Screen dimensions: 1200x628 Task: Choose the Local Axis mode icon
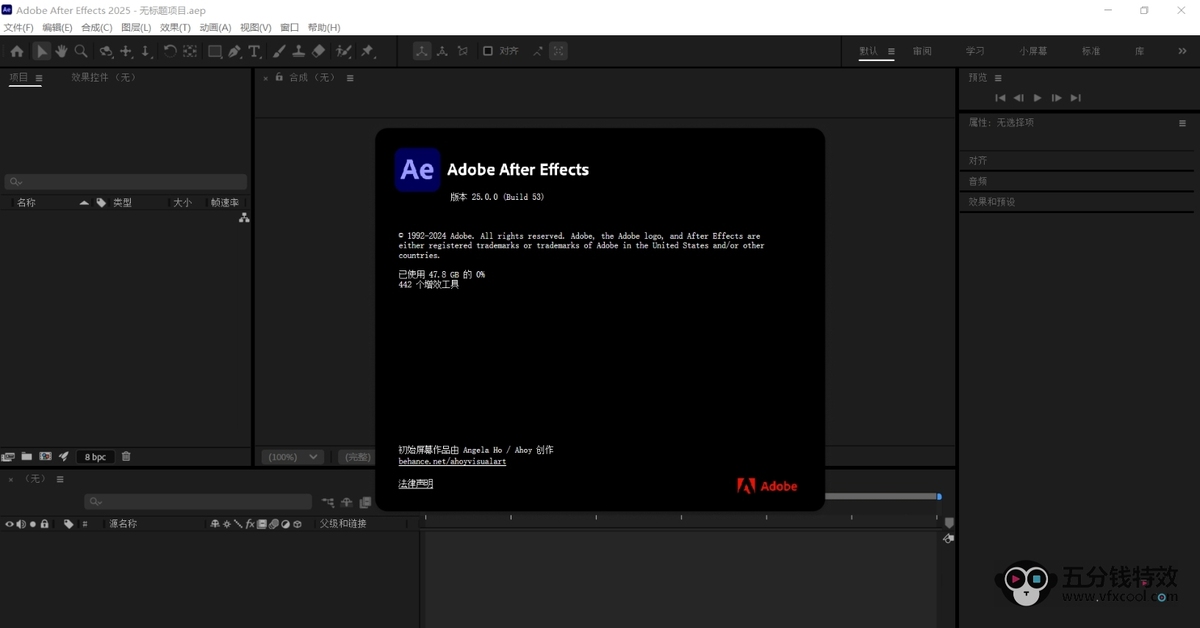pyautogui.click(x=422, y=51)
